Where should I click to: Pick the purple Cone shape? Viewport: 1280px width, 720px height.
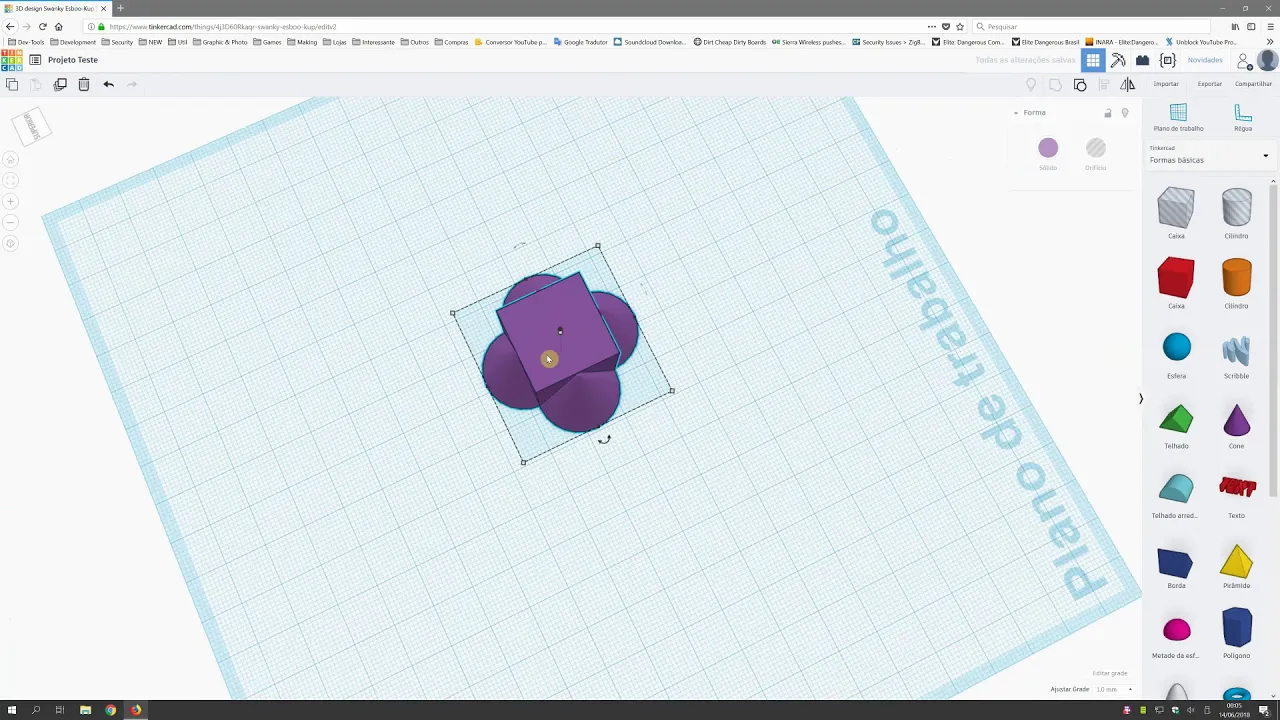(1236, 422)
